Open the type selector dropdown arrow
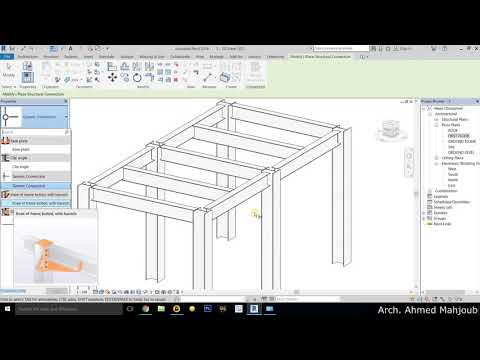Screen dimensions: 480x360 click(66, 117)
